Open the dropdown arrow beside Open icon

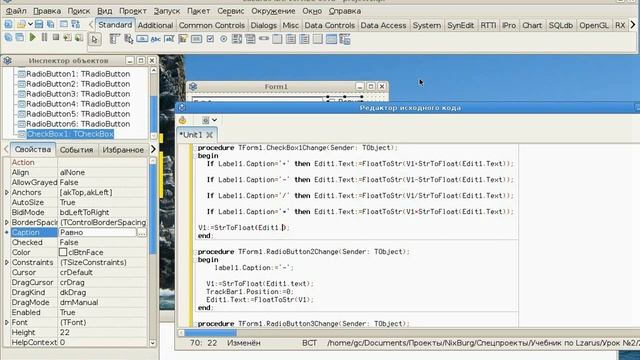tap(30, 24)
